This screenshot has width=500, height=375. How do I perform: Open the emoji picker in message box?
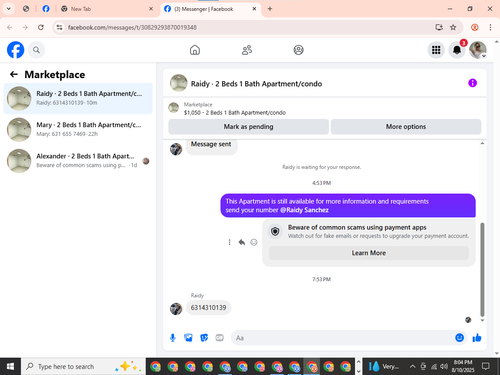459,338
